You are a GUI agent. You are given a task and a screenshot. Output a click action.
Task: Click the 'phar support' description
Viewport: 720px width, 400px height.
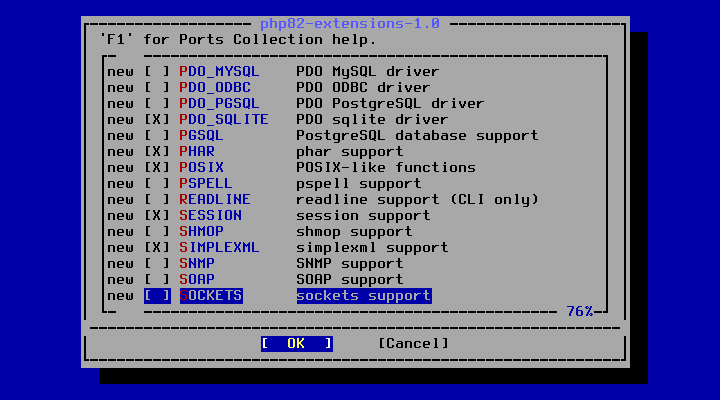coord(349,152)
